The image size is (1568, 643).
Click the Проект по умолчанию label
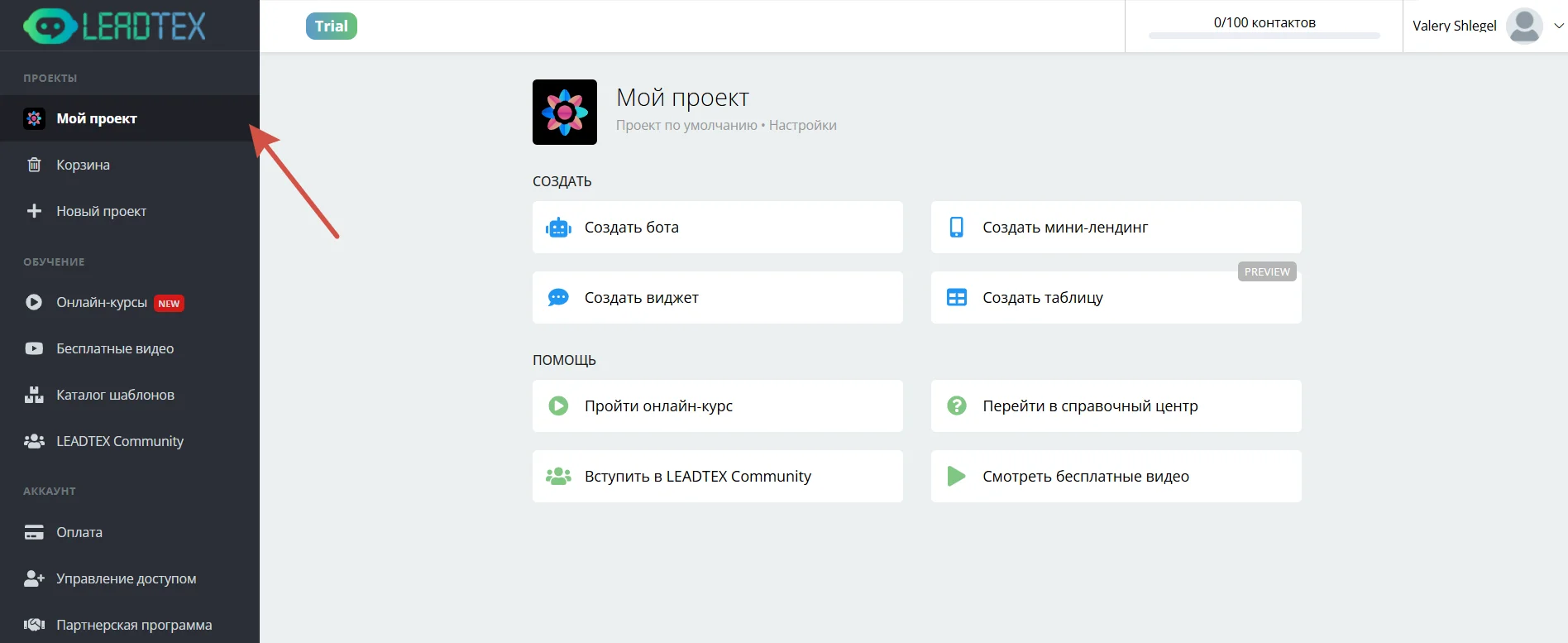686,125
